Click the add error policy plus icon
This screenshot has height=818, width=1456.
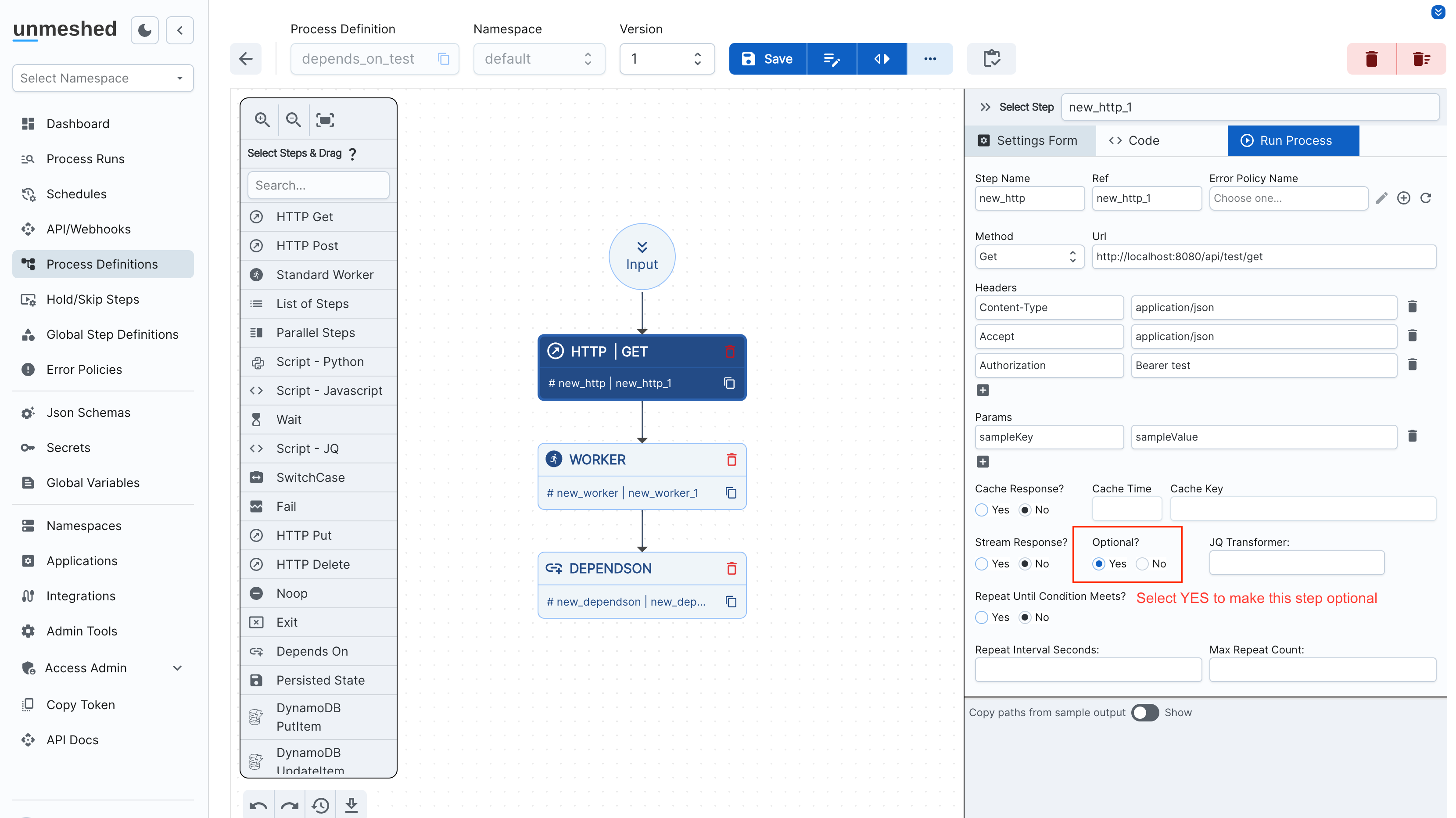pos(1403,198)
